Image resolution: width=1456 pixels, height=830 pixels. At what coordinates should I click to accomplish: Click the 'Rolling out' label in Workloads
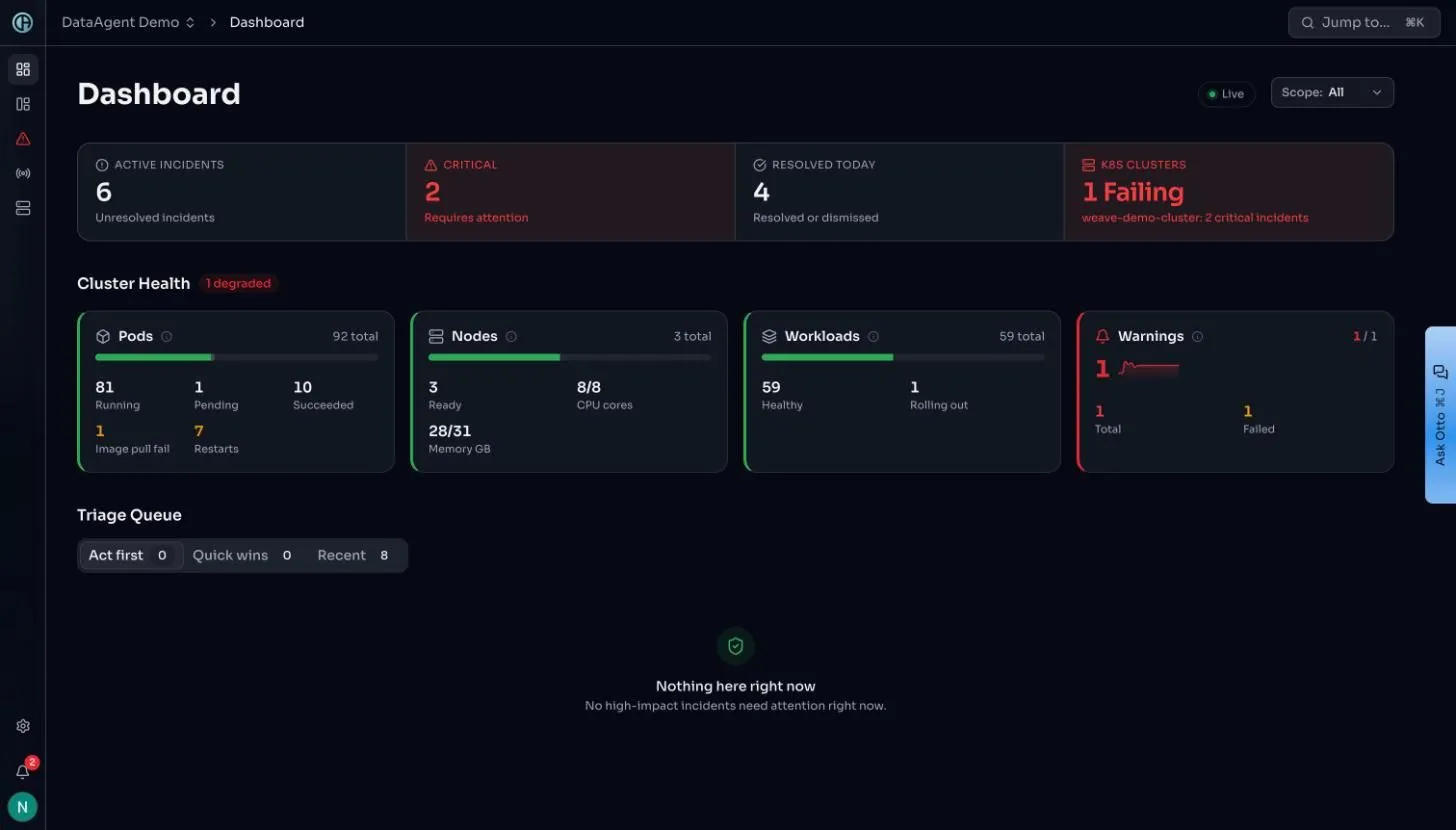(939, 405)
